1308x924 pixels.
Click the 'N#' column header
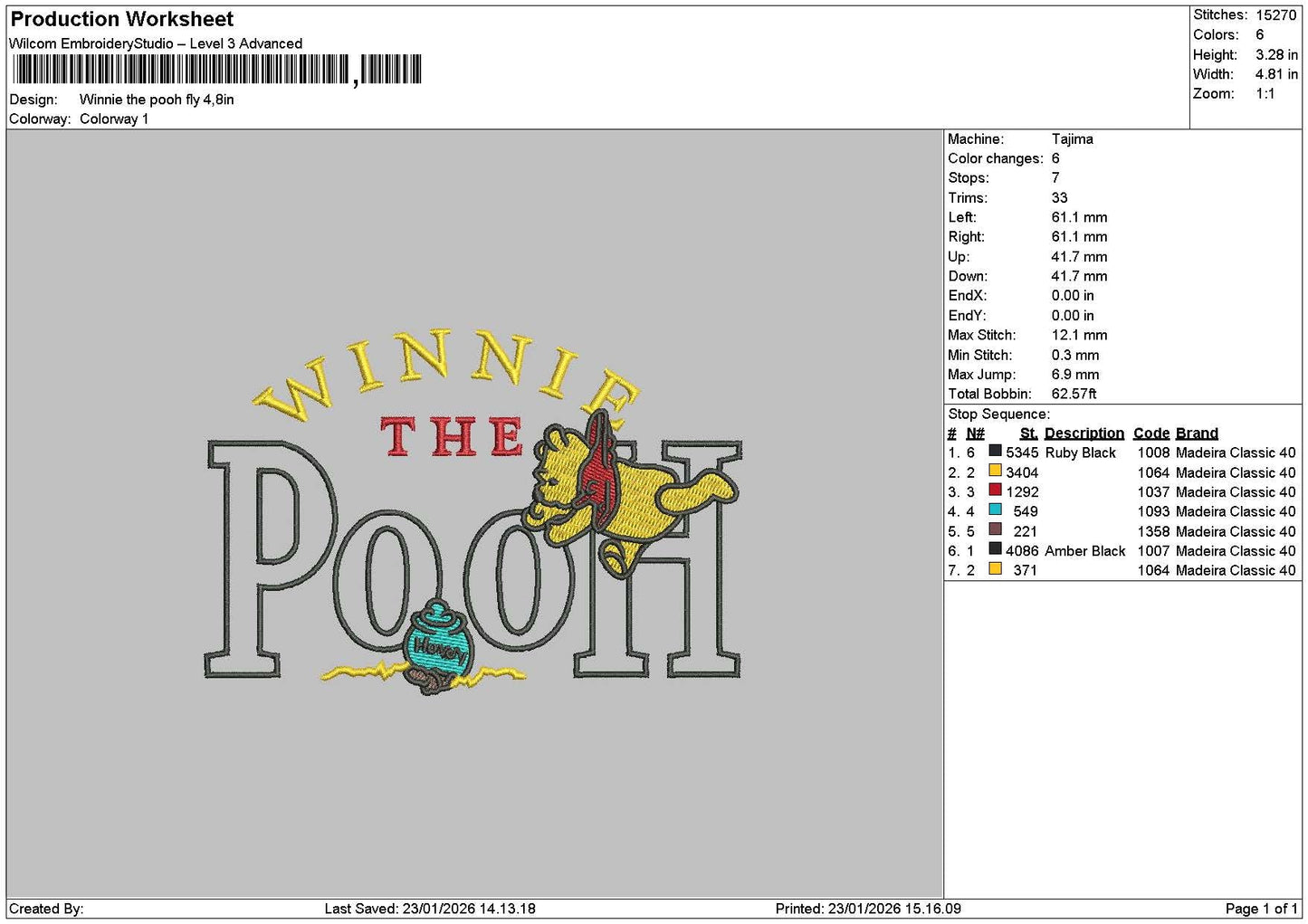[x=975, y=433]
